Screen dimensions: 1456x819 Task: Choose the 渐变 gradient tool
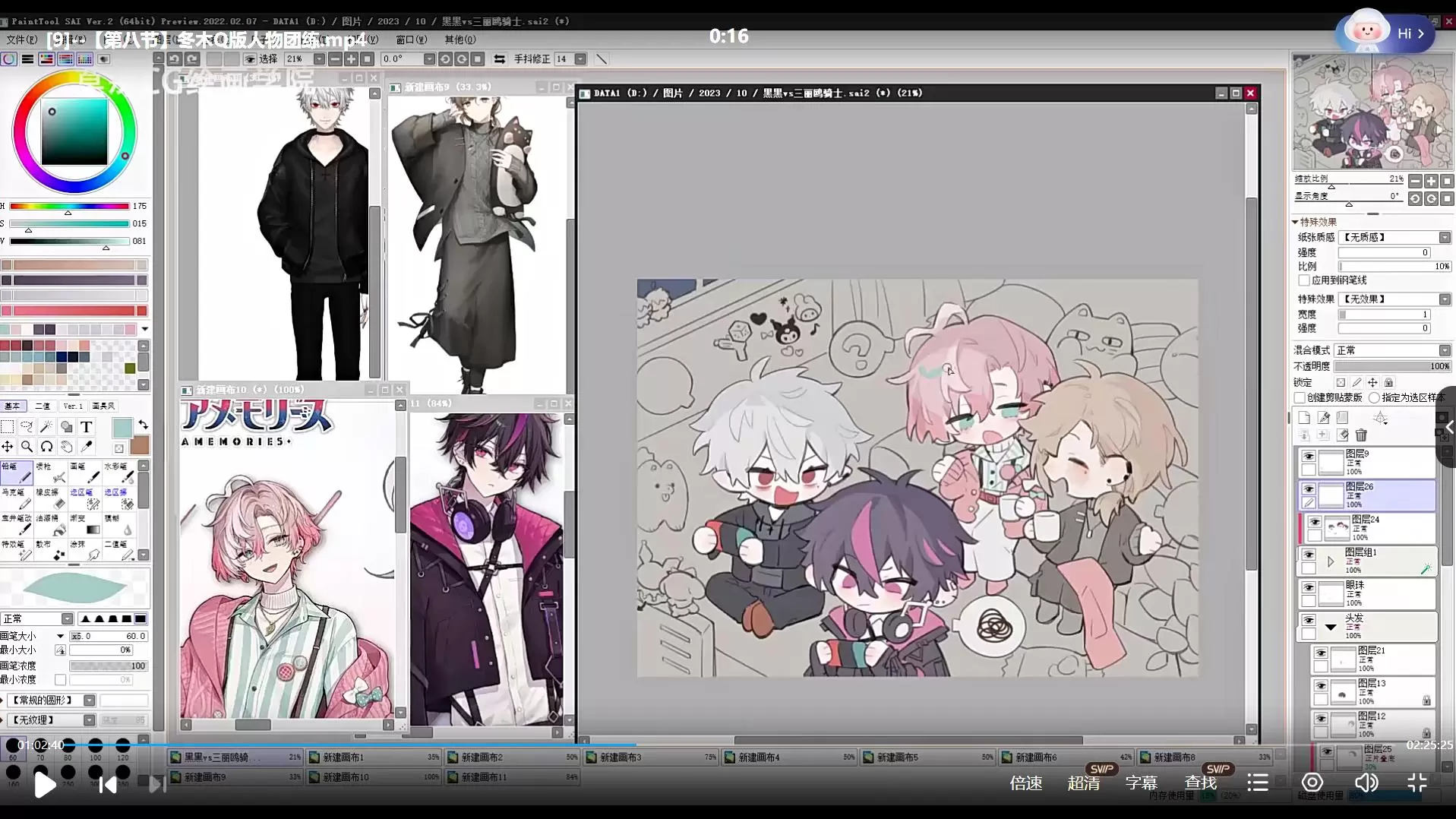(85, 524)
